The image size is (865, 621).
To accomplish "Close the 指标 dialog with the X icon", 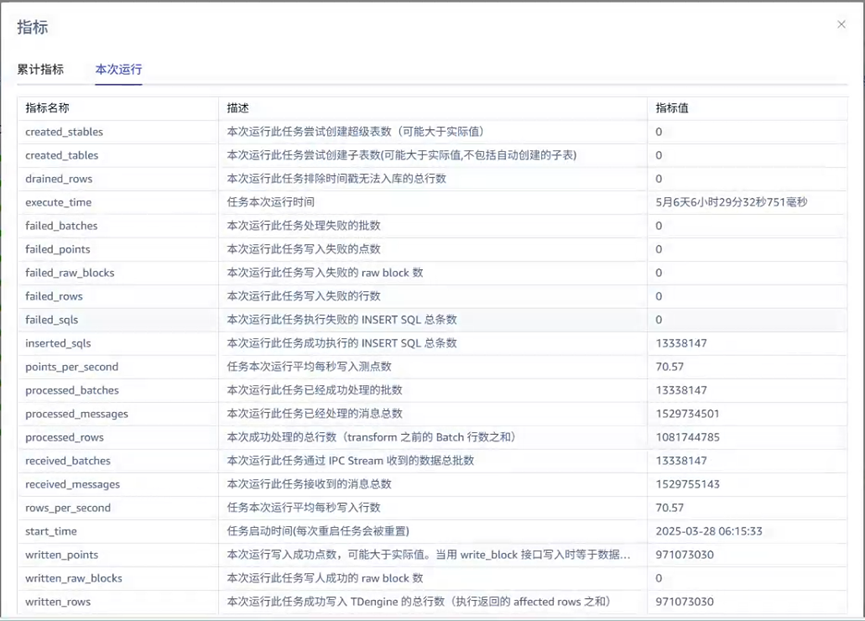I will tap(841, 25).
